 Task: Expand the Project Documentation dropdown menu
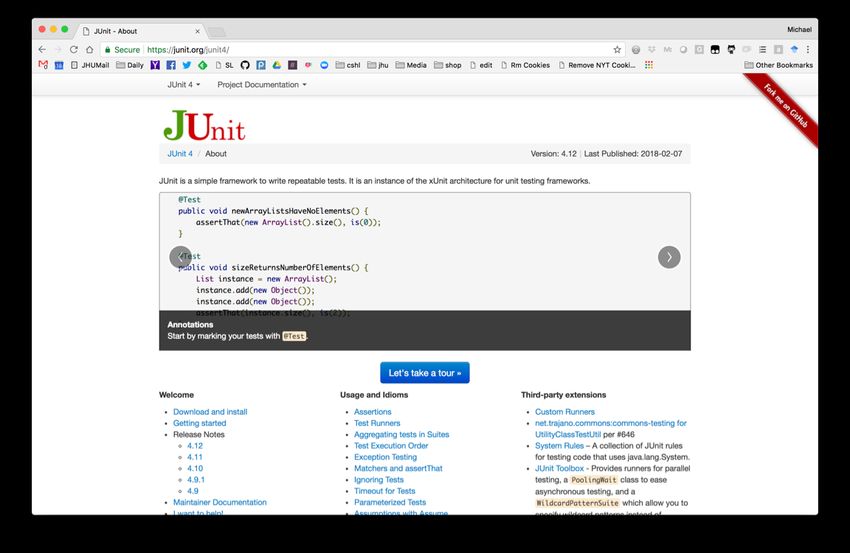[x=262, y=85]
